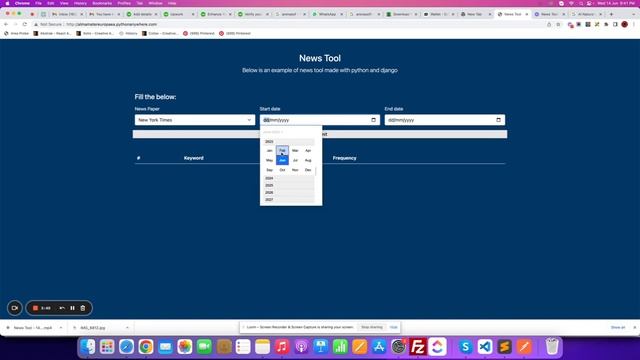The width and height of the screenshot is (640, 360).
Task: Delete the Loom recording with the trash icon
Action: point(83,308)
